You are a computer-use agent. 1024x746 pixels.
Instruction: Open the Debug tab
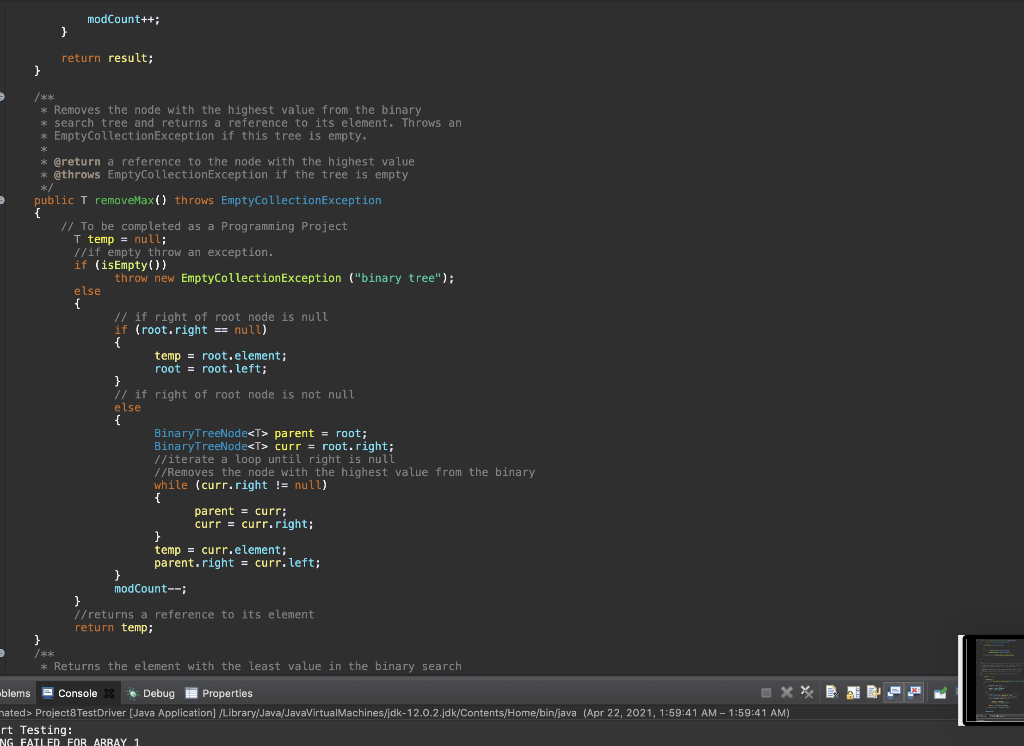[152, 693]
